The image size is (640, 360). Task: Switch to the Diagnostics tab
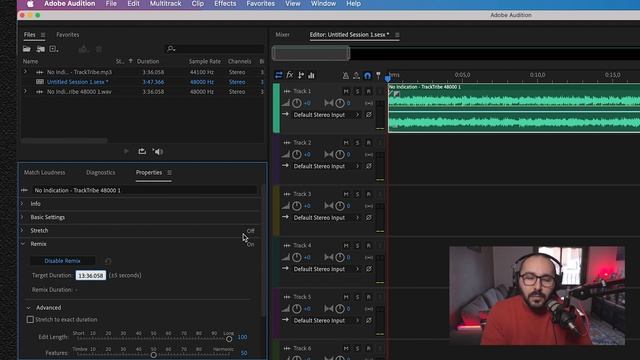pos(100,173)
